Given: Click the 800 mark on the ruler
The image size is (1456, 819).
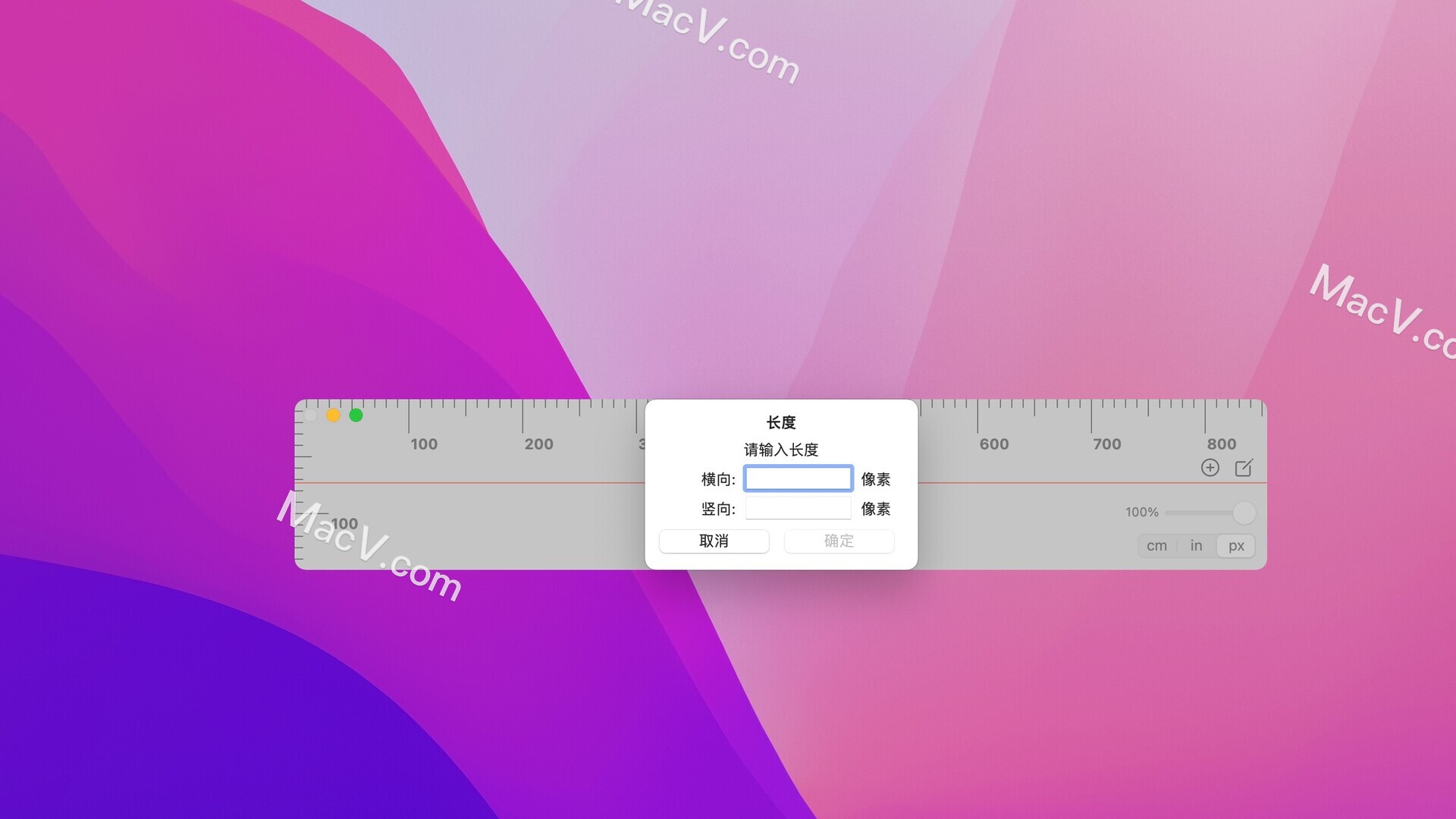Looking at the screenshot, I should (x=1221, y=444).
